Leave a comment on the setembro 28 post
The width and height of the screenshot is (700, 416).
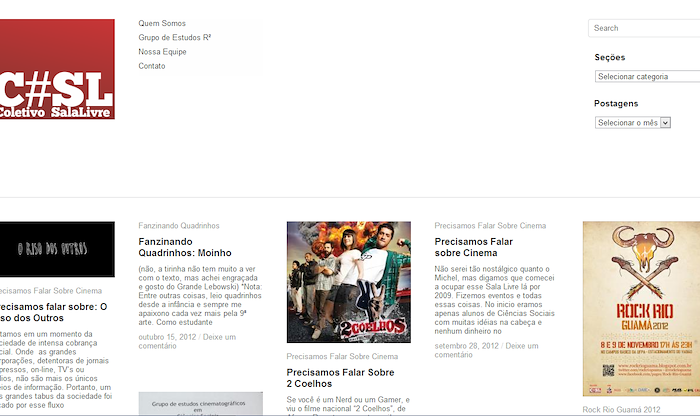pos(487,350)
